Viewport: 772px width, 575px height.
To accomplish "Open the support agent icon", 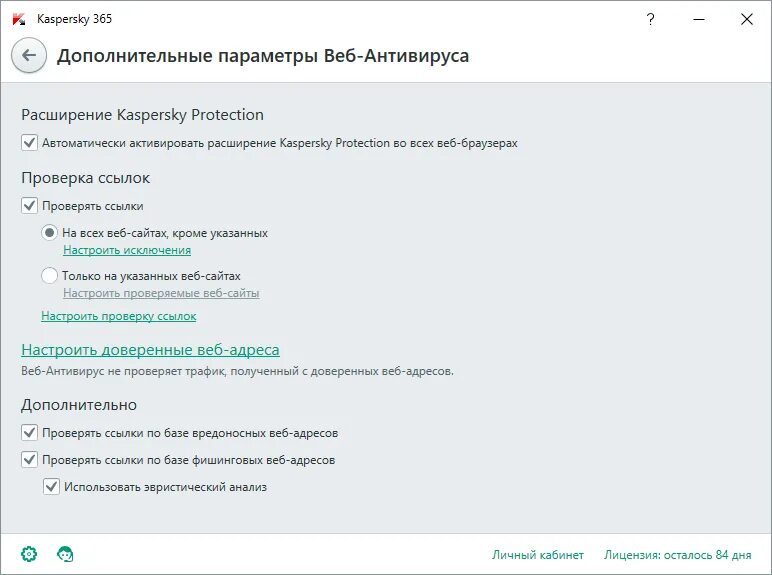I will tap(65, 554).
